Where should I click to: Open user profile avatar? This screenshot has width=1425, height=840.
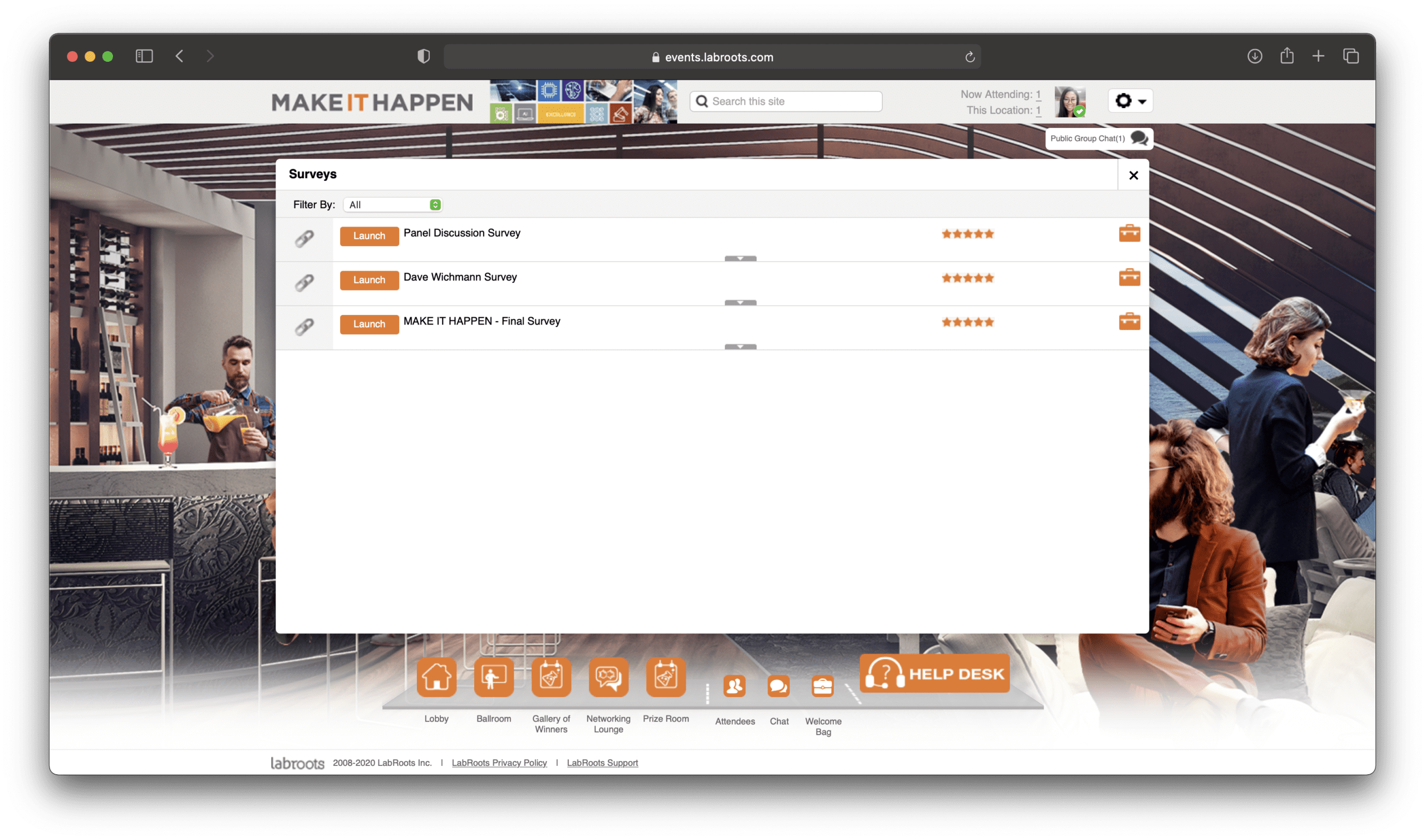coord(1070,102)
